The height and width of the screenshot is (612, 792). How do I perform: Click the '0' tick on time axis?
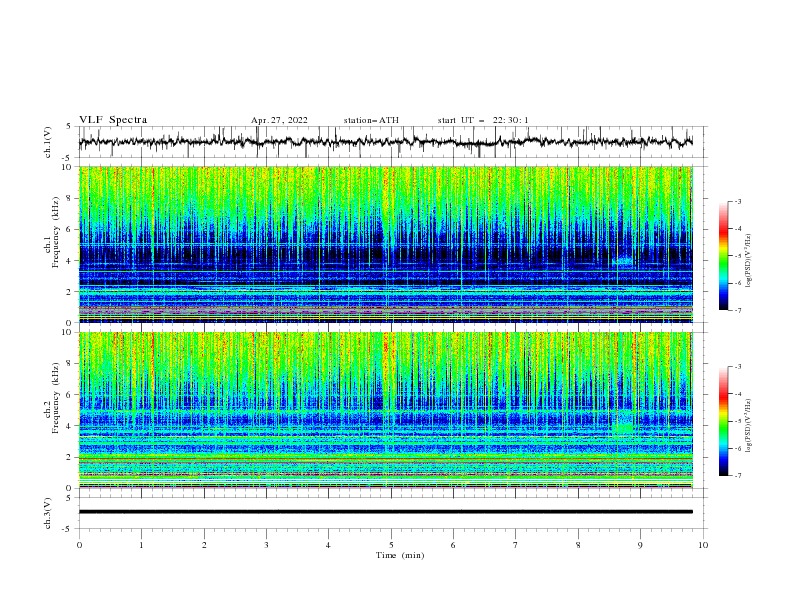(x=79, y=545)
